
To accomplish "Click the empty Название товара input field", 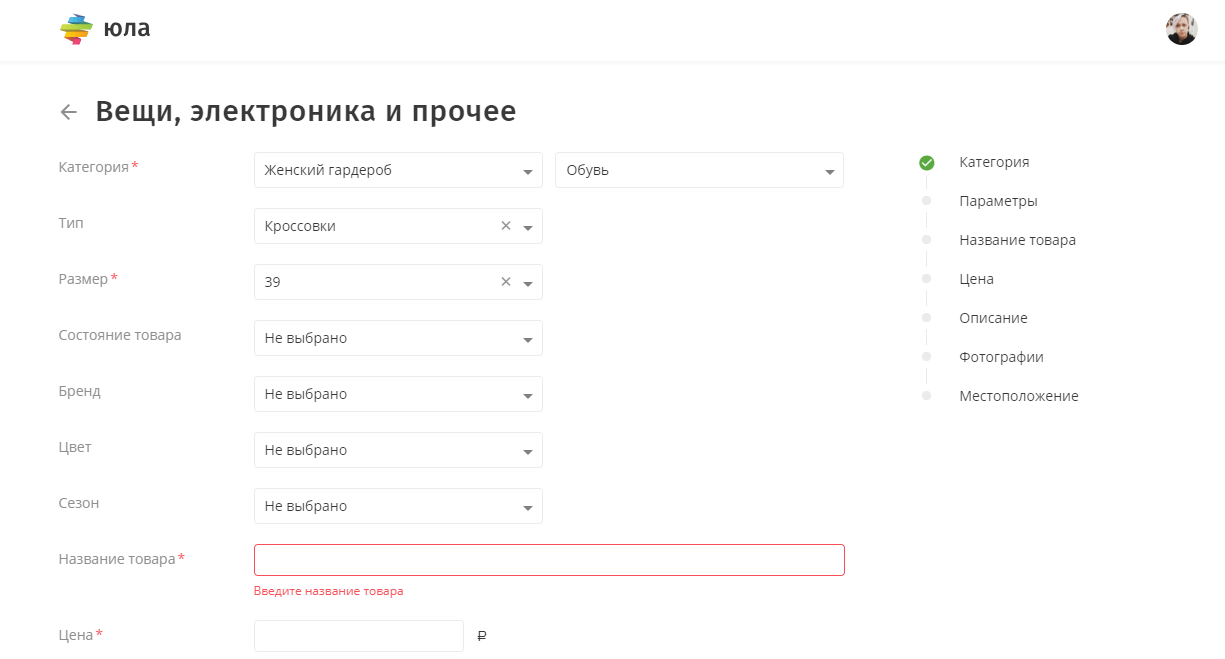I will point(549,559).
